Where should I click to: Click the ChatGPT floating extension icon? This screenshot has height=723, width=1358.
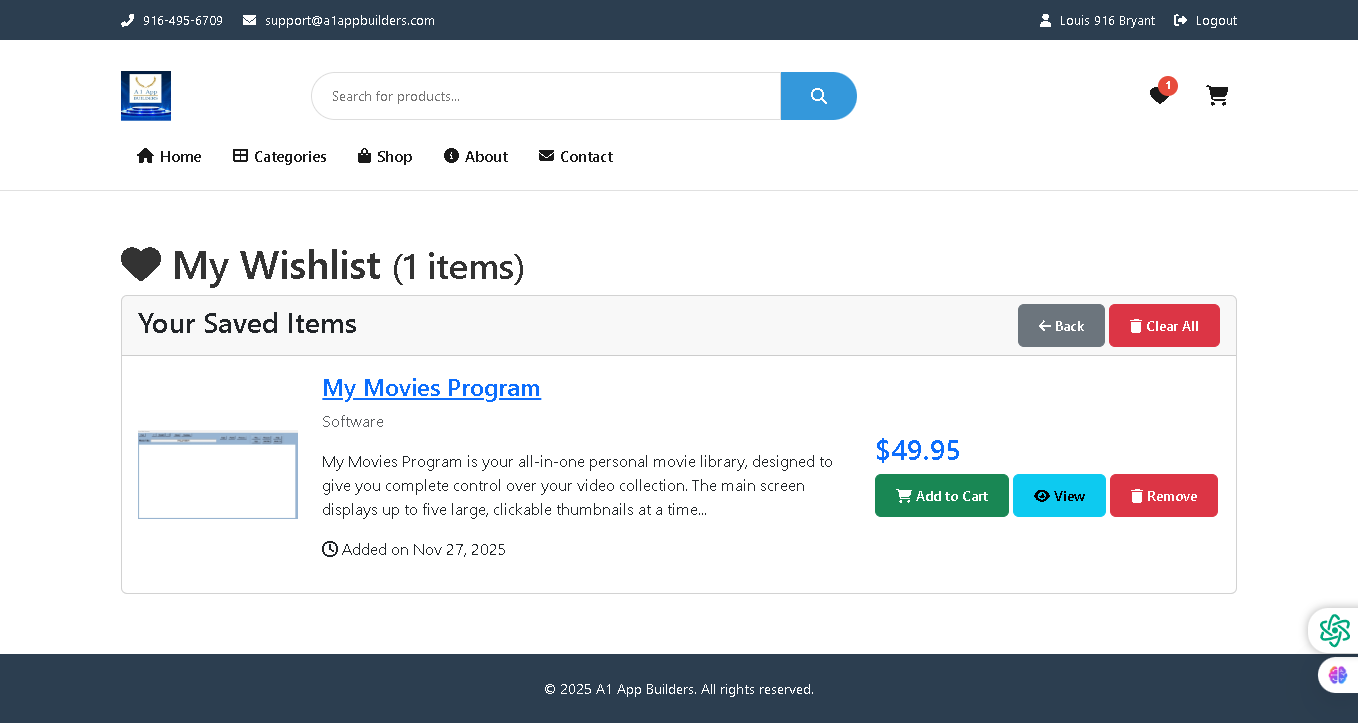click(1334, 630)
